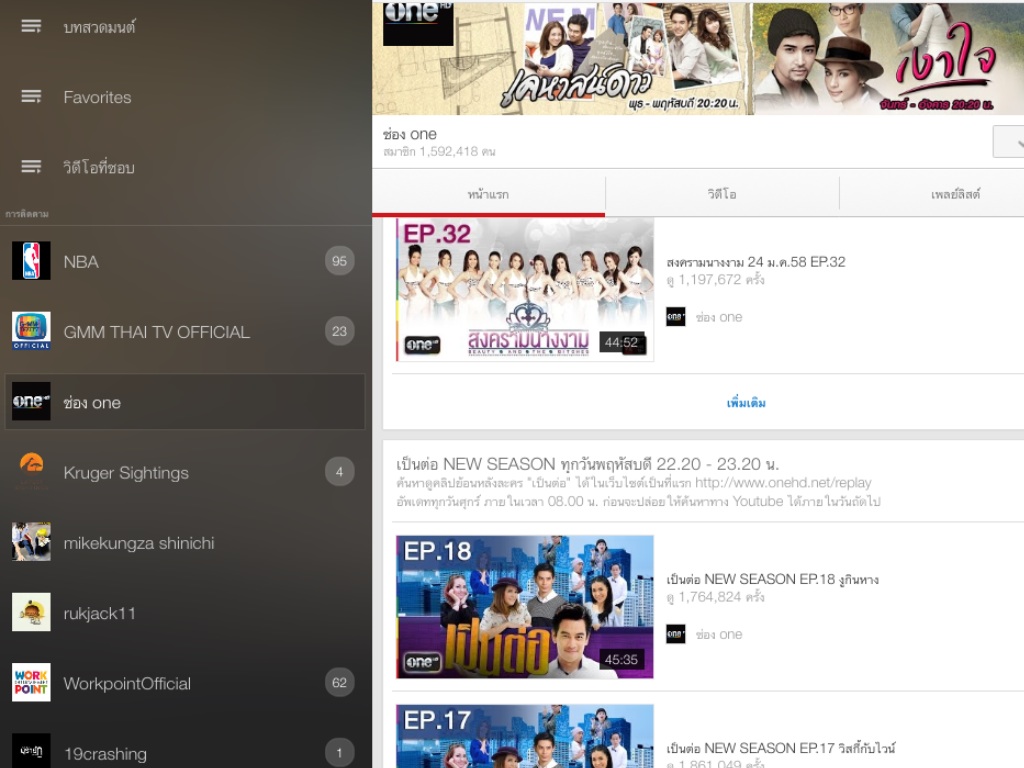Open mikekungza shinichi channel avatar
This screenshot has height=768, width=1024.
[x=31, y=541]
